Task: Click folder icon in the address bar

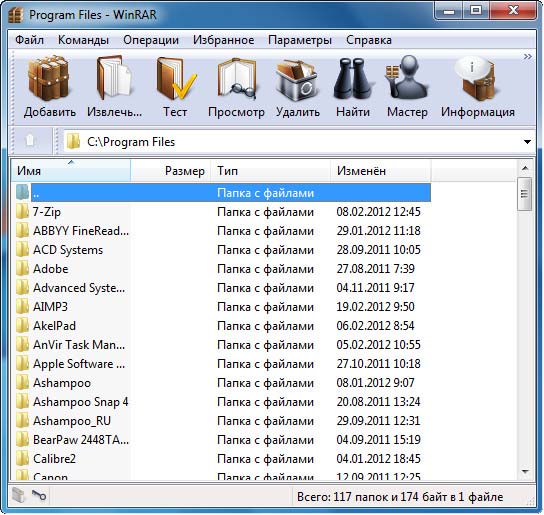Action: pos(73,142)
